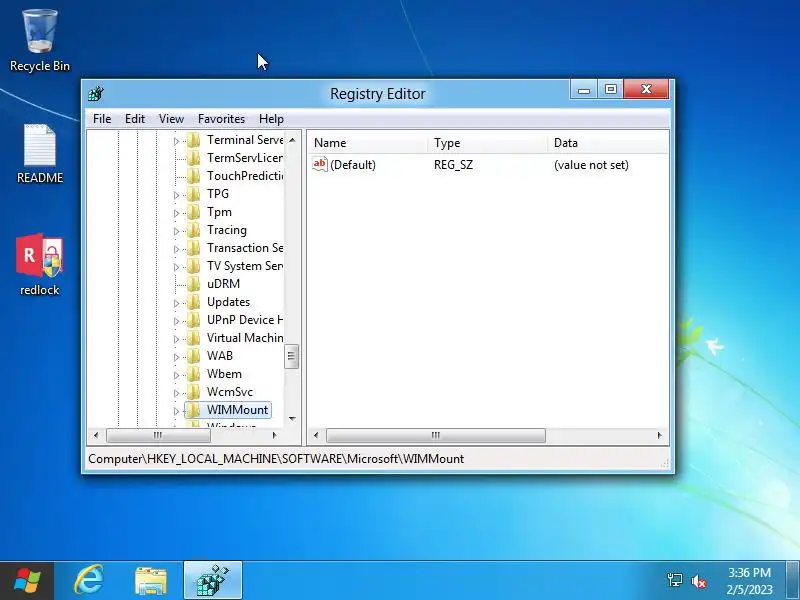Expand the Tracing key
The image size is (800, 600).
point(177,232)
